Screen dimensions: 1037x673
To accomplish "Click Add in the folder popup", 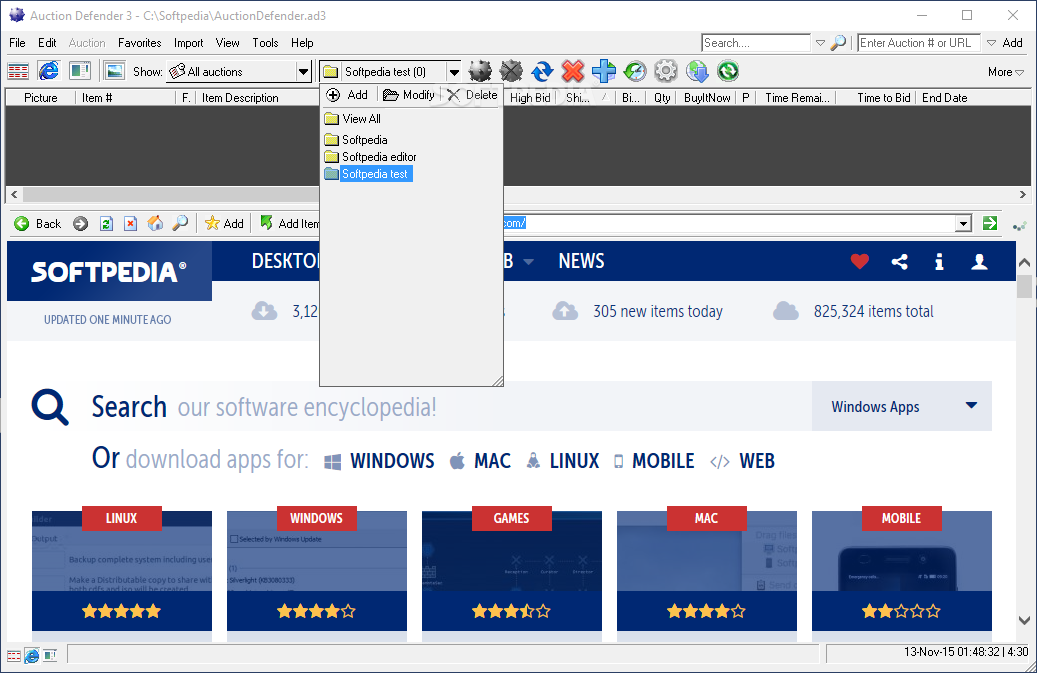I will pos(347,95).
